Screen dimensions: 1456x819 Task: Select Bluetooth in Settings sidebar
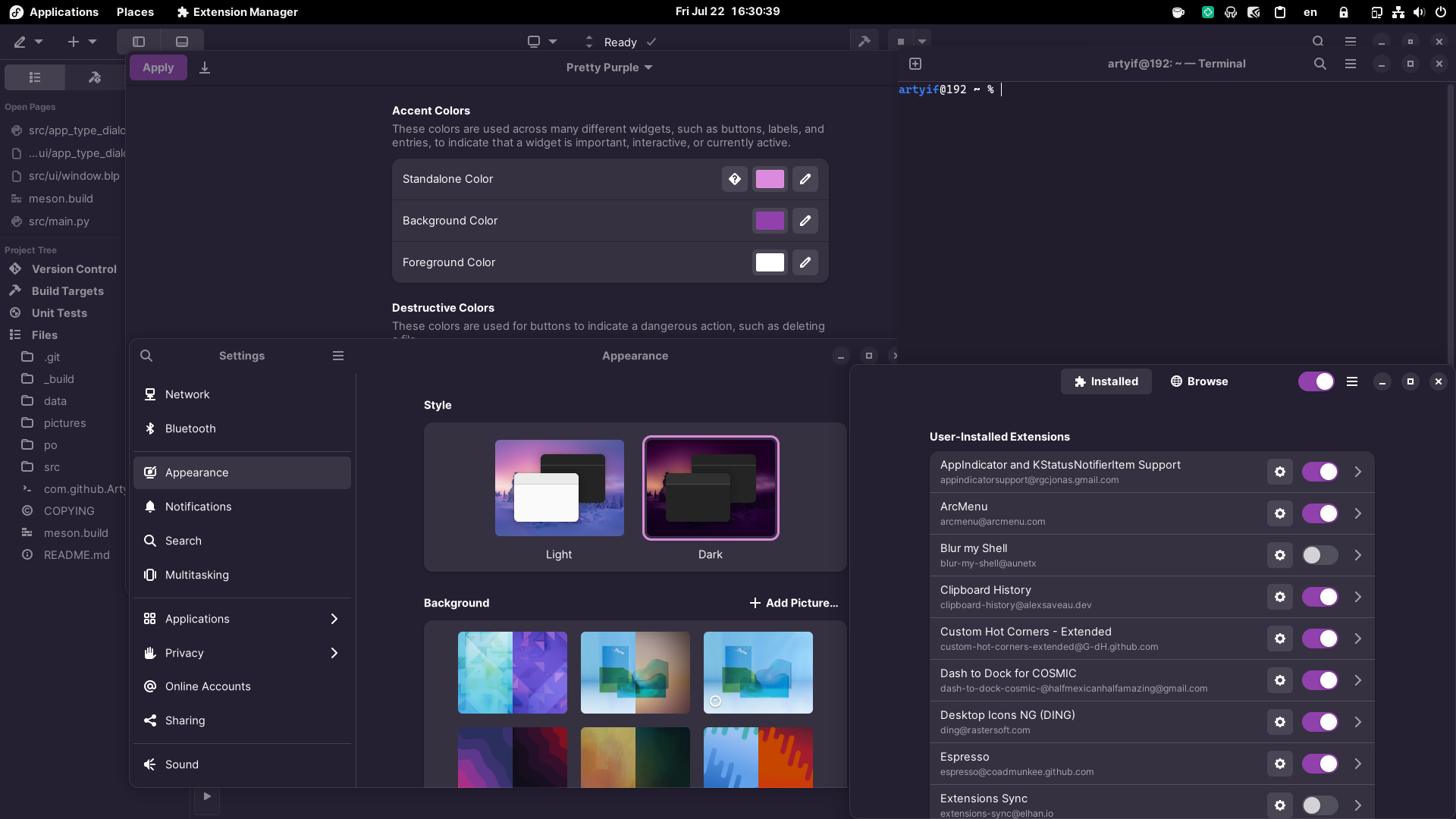tap(242, 428)
